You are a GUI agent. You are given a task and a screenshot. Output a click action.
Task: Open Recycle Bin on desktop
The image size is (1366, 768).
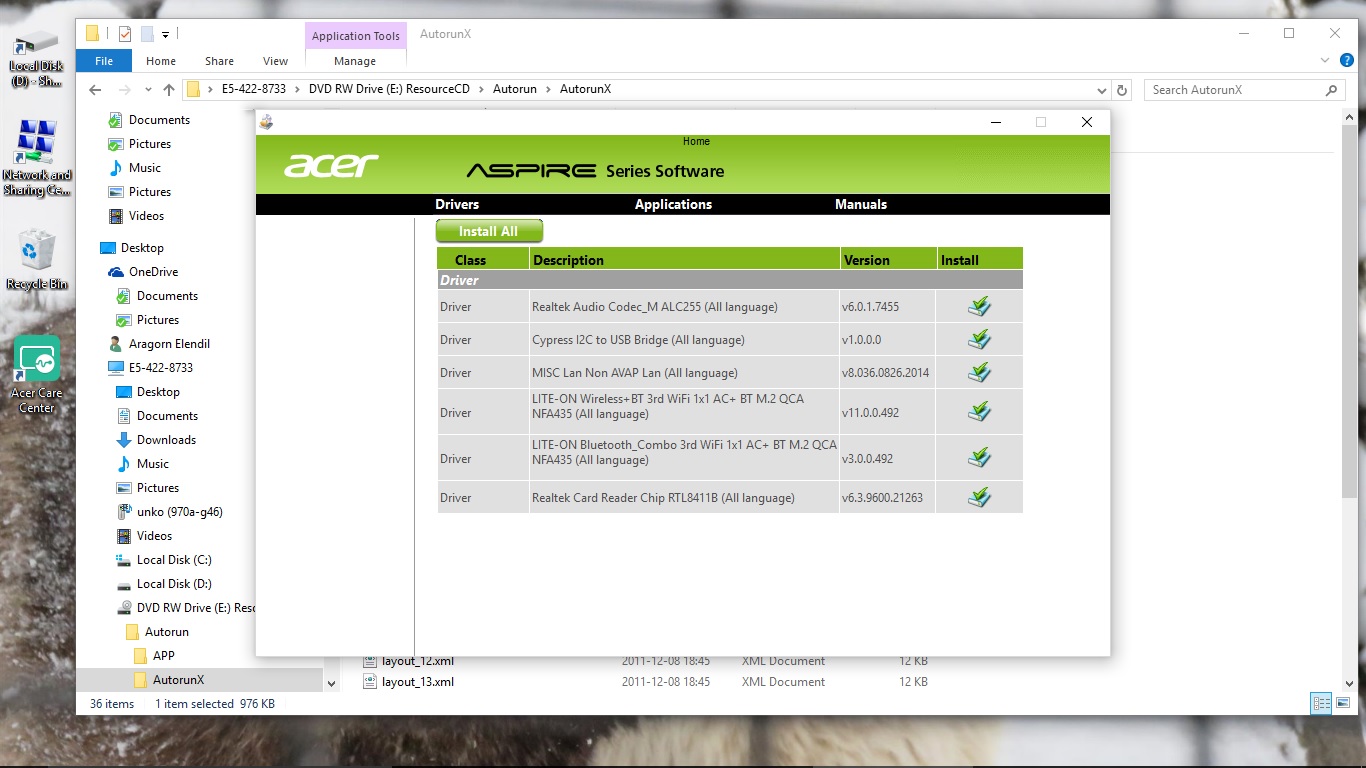point(37,260)
